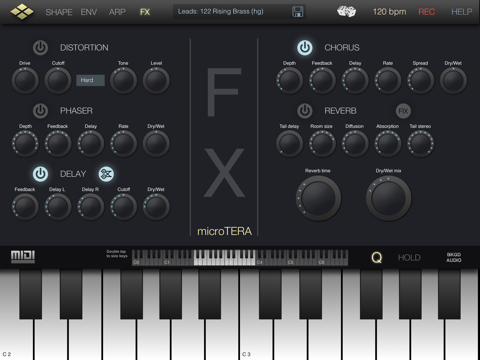Start recording with the REC button
This screenshot has width=480, height=360.
tap(427, 12)
